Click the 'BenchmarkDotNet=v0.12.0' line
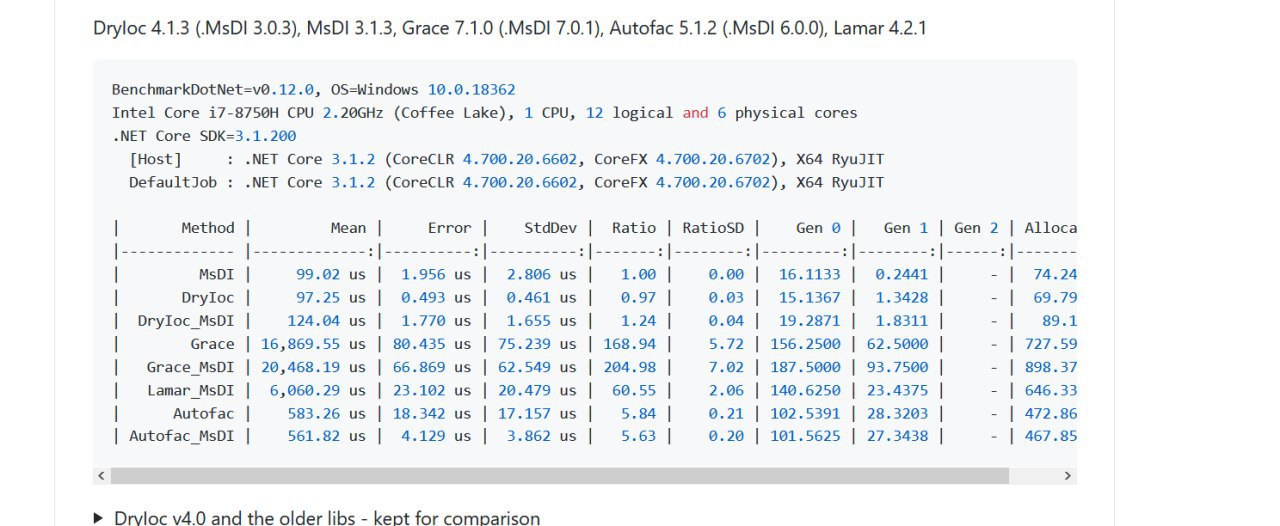Viewport: 1280px width, 526px height. [314, 90]
